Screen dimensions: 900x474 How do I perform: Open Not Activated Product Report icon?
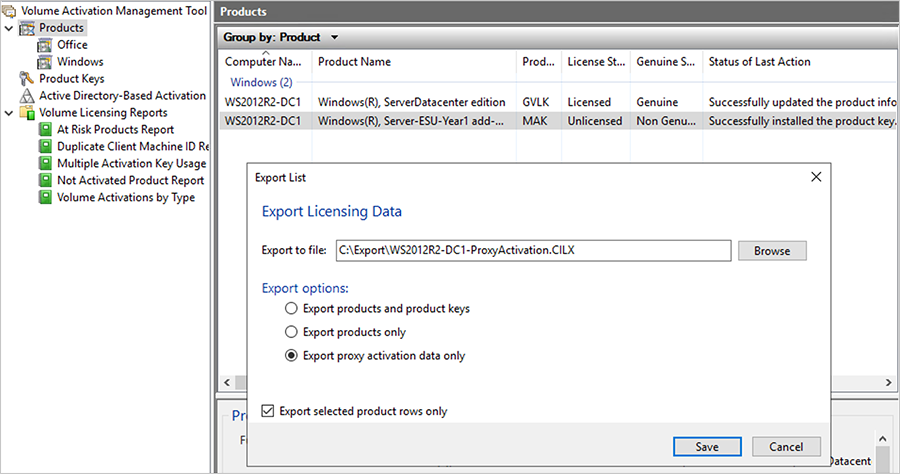point(45,181)
